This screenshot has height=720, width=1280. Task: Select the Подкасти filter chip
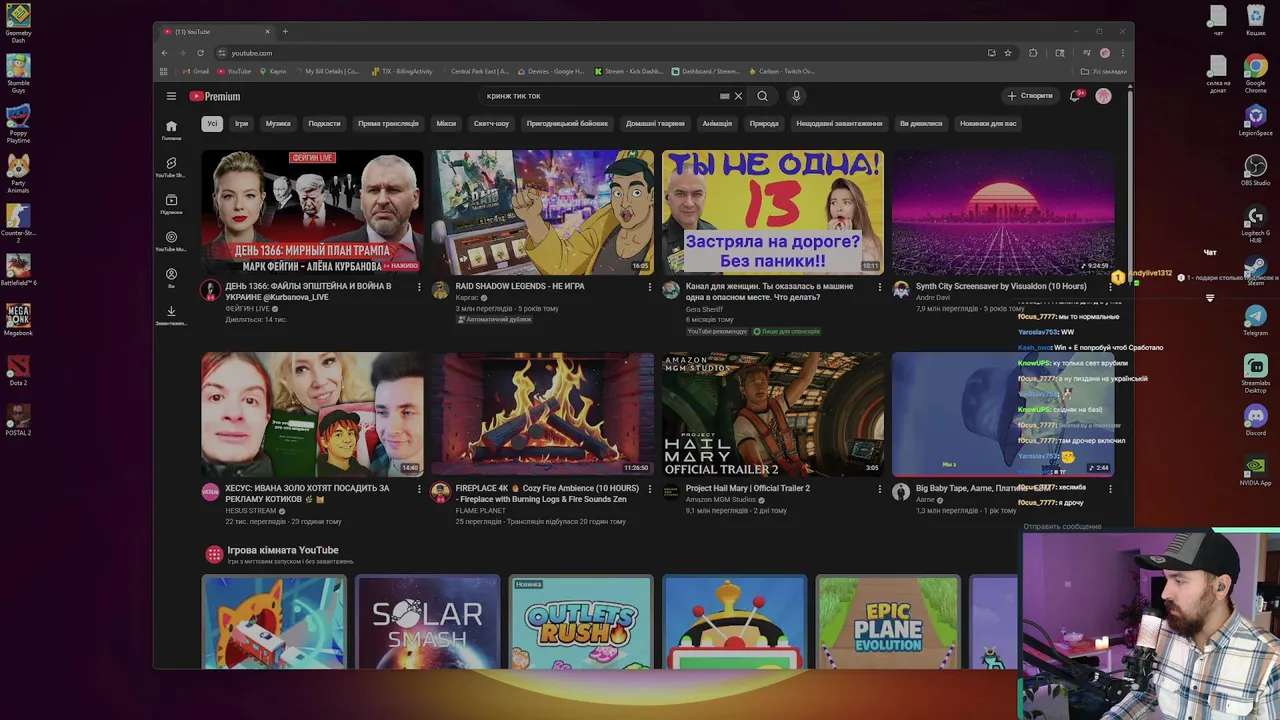tap(324, 124)
